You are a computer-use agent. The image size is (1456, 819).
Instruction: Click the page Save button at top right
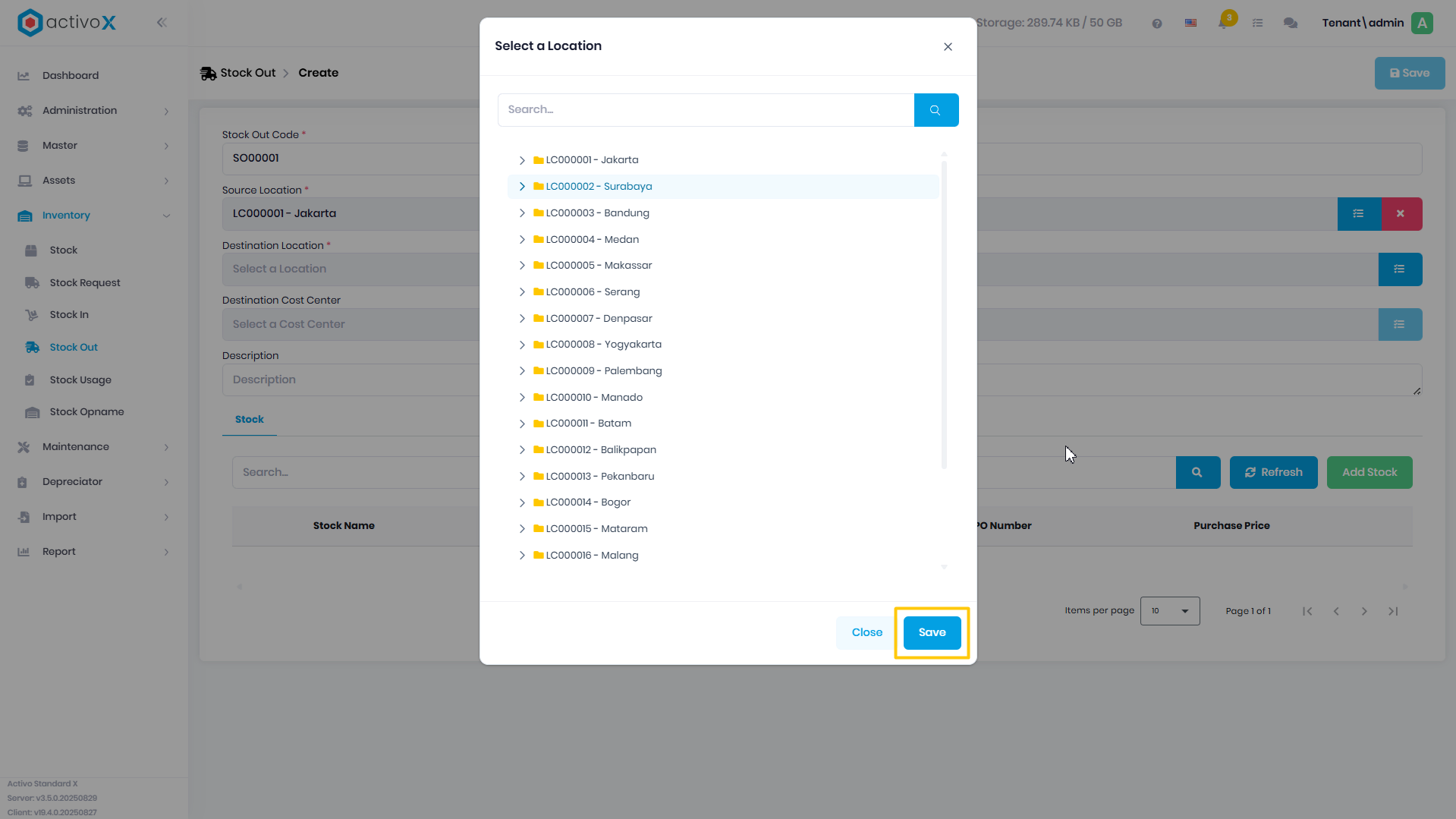(1409, 74)
